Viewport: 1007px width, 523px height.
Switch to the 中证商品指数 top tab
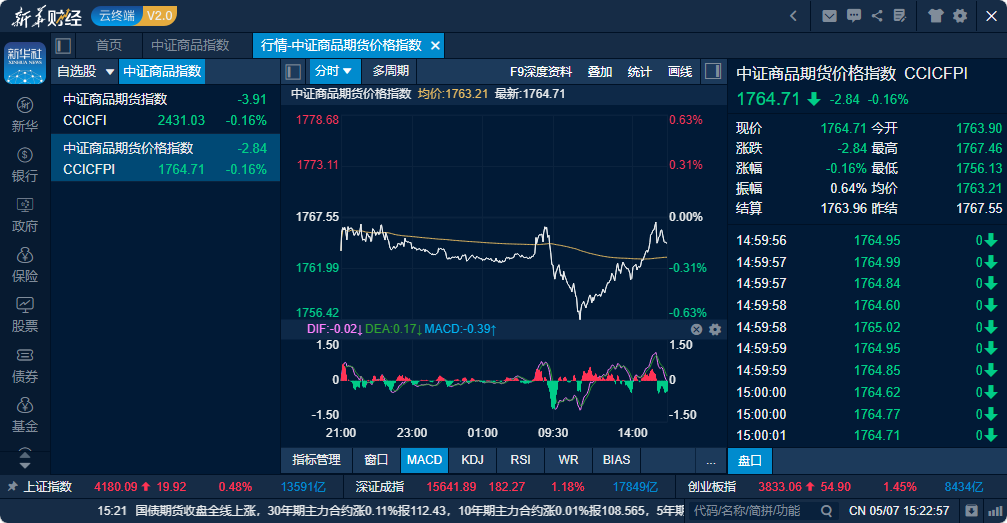pyautogui.click(x=190, y=45)
